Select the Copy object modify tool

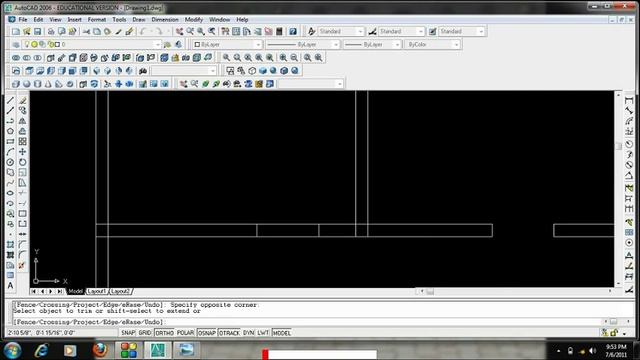[22, 111]
